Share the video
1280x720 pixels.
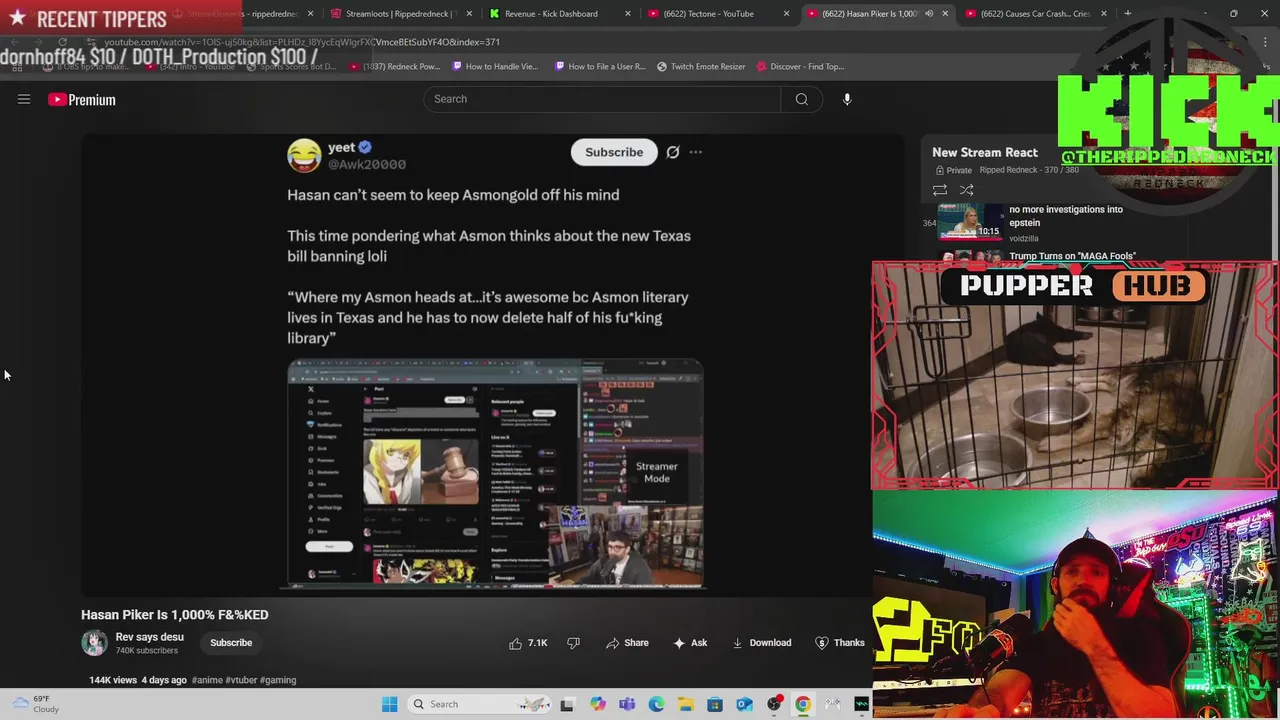[x=627, y=643]
